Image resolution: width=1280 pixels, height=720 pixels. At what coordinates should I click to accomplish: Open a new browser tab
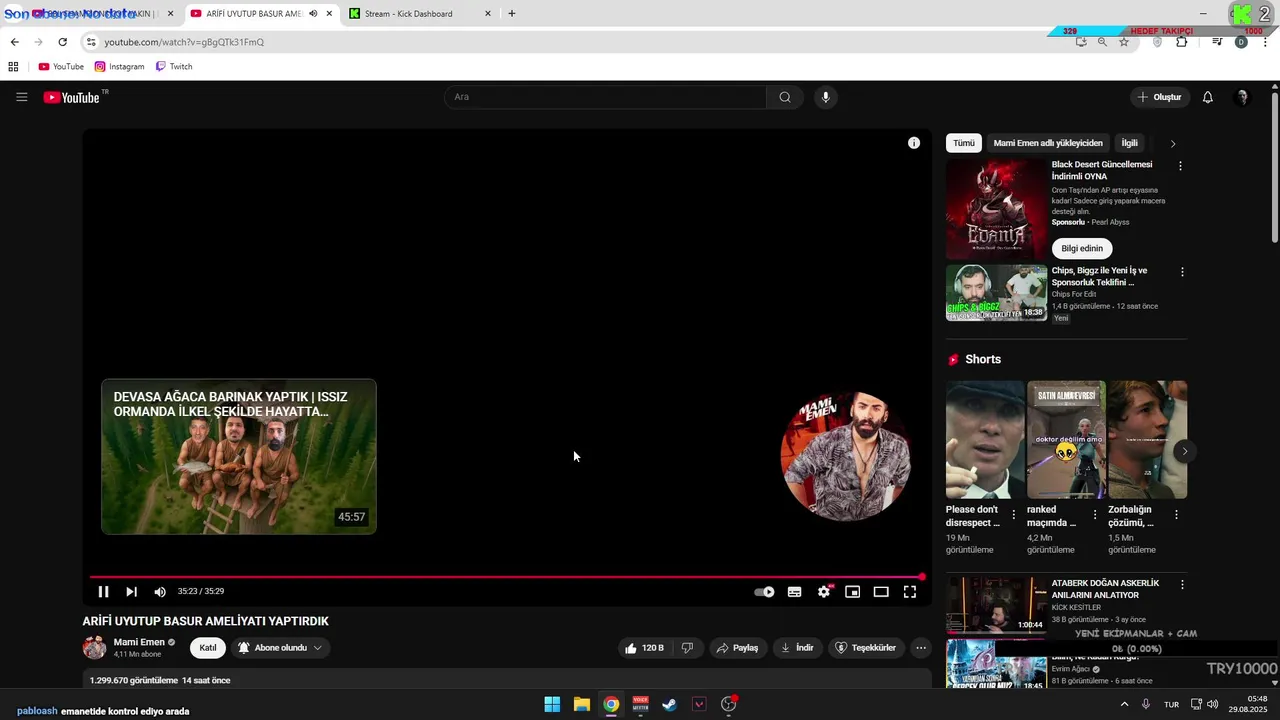tap(512, 14)
